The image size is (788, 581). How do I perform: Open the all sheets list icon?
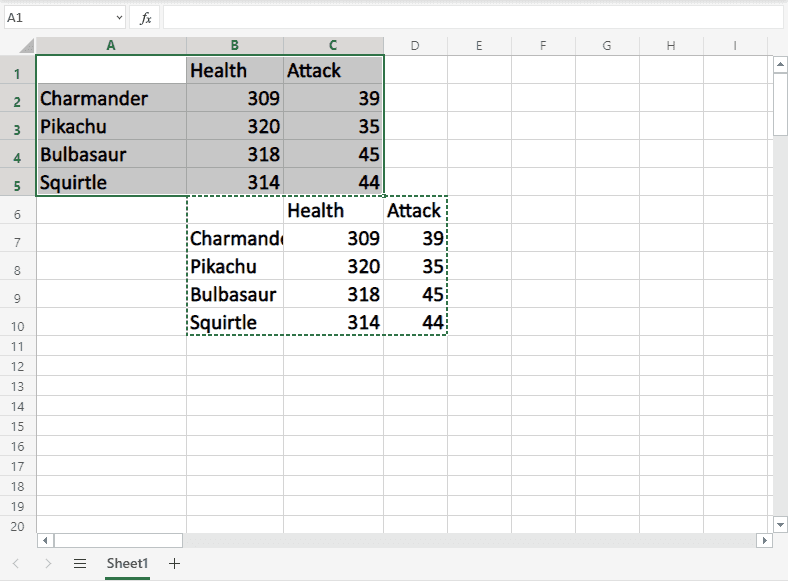pyautogui.click(x=80, y=564)
